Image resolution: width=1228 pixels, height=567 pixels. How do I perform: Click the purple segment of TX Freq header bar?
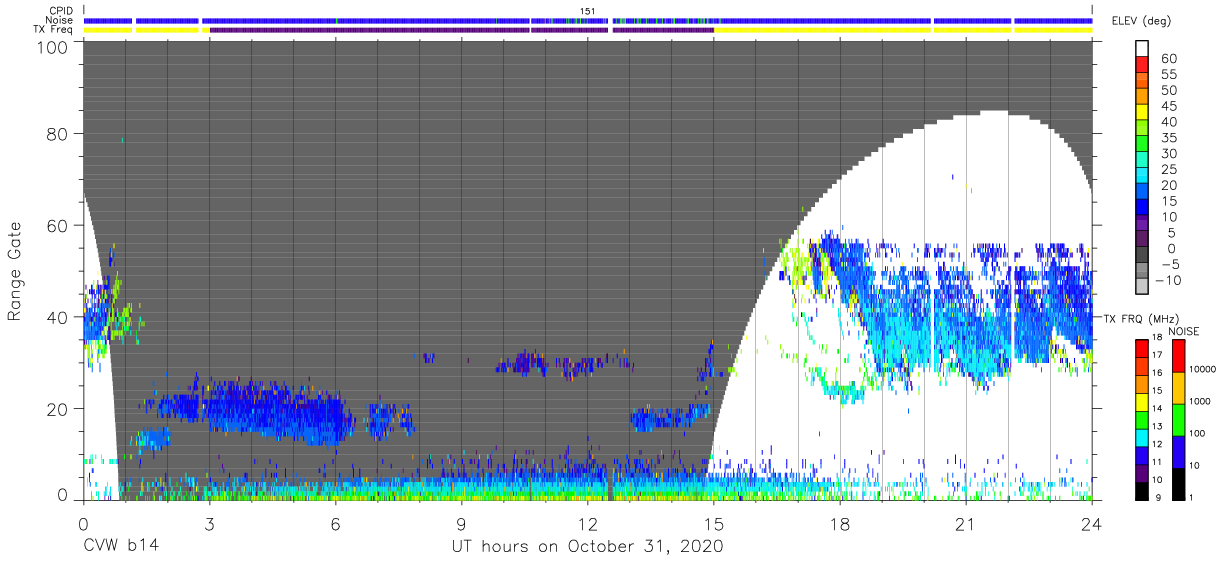460,30
